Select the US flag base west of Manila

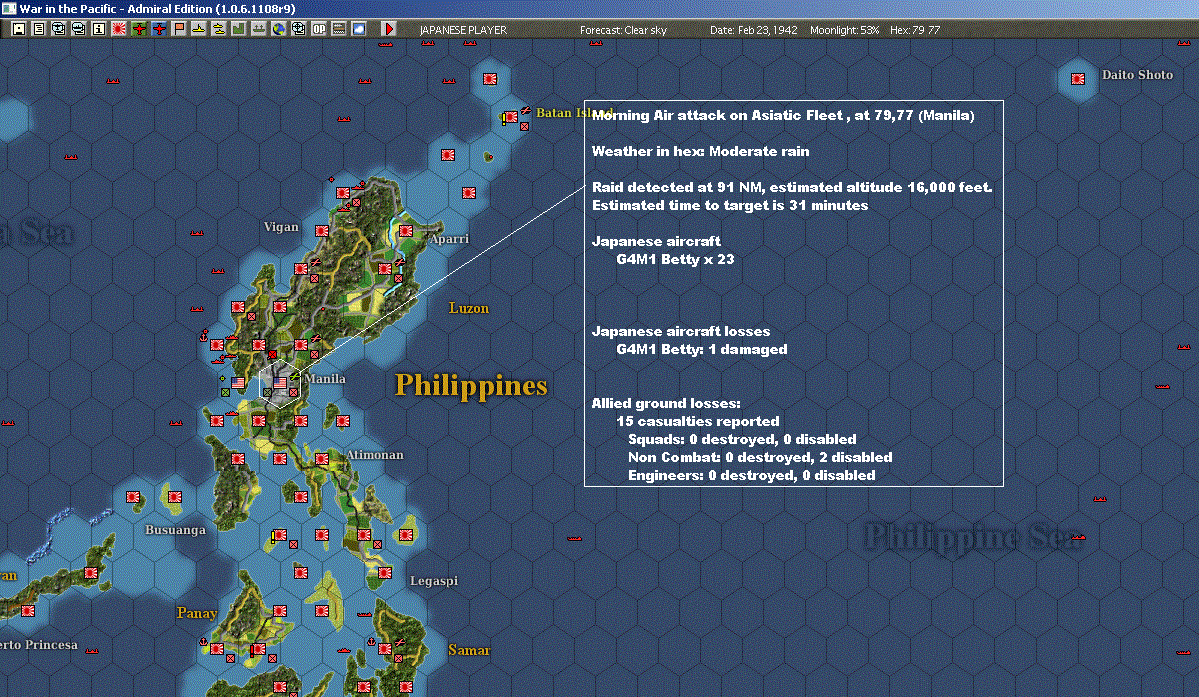(x=238, y=382)
